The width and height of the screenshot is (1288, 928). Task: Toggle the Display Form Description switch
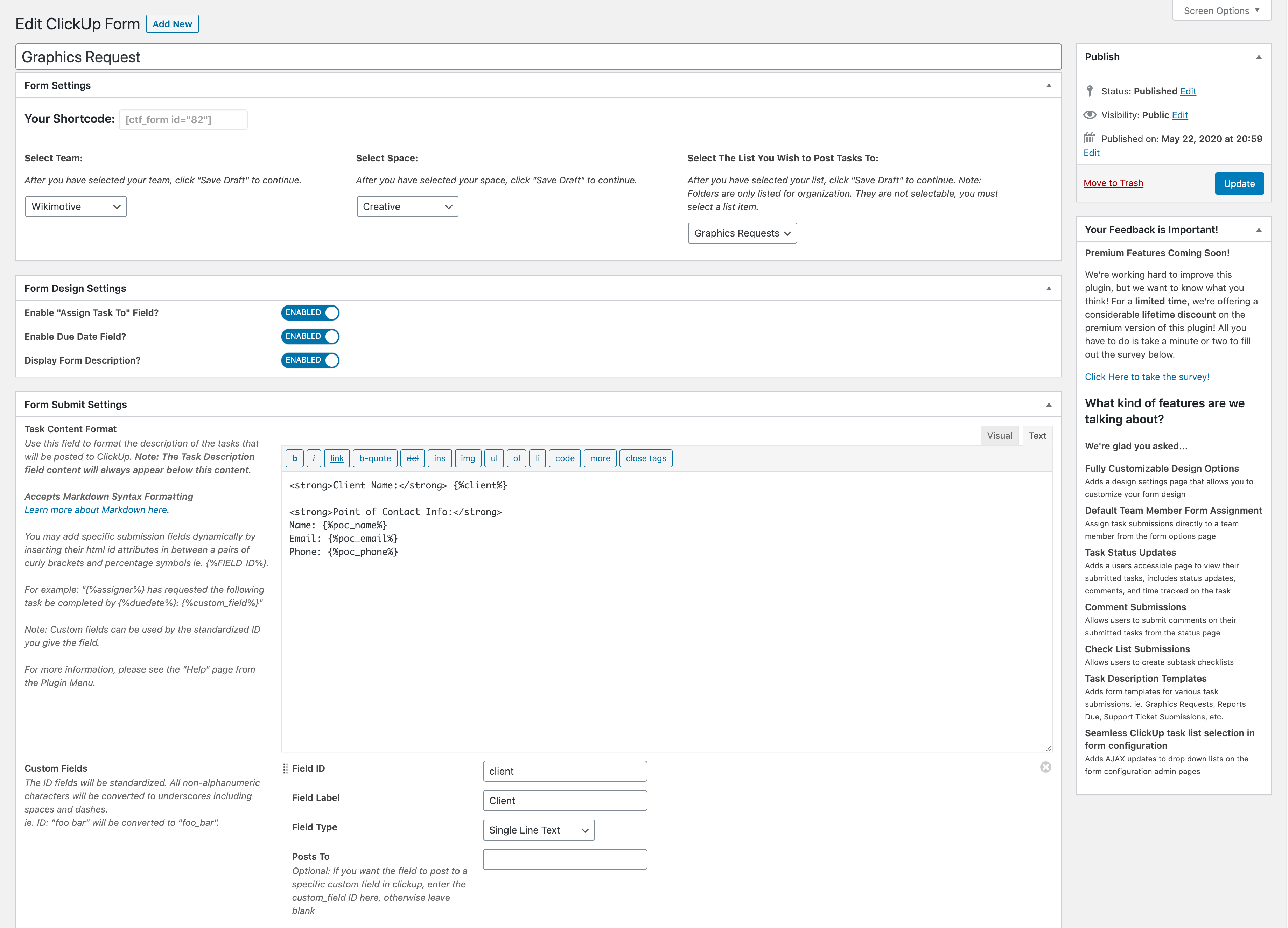[310, 361]
